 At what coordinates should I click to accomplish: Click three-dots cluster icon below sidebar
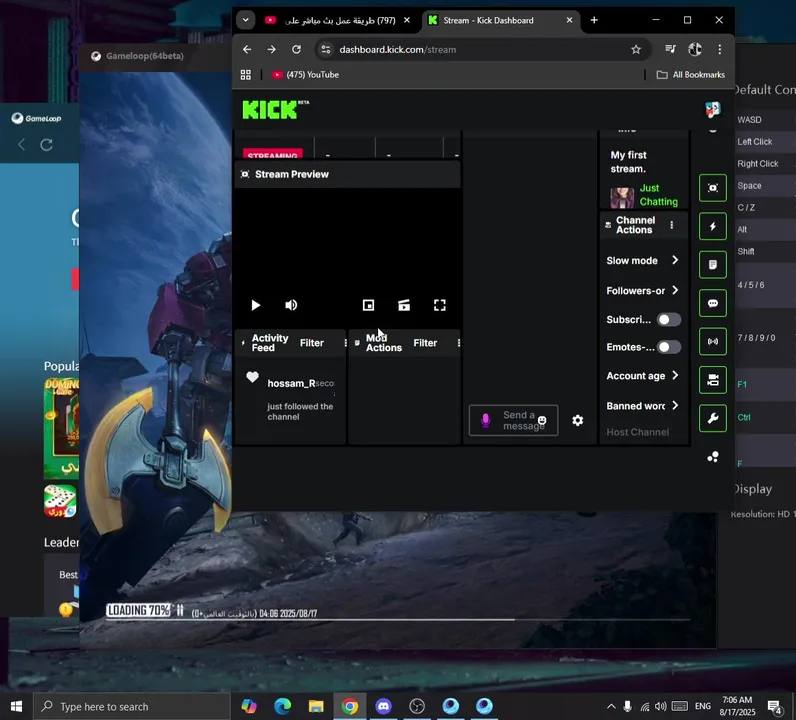point(713,457)
